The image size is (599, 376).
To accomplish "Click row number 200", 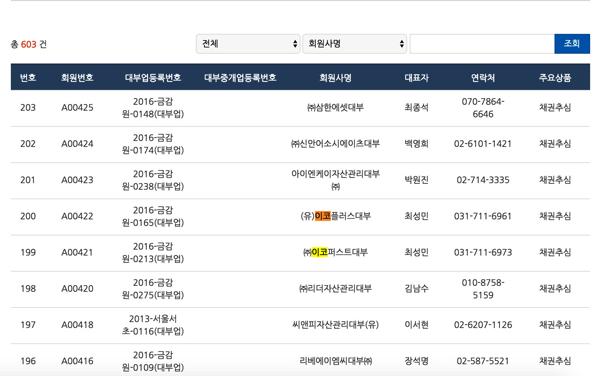I will pyautogui.click(x=28, y=216).
